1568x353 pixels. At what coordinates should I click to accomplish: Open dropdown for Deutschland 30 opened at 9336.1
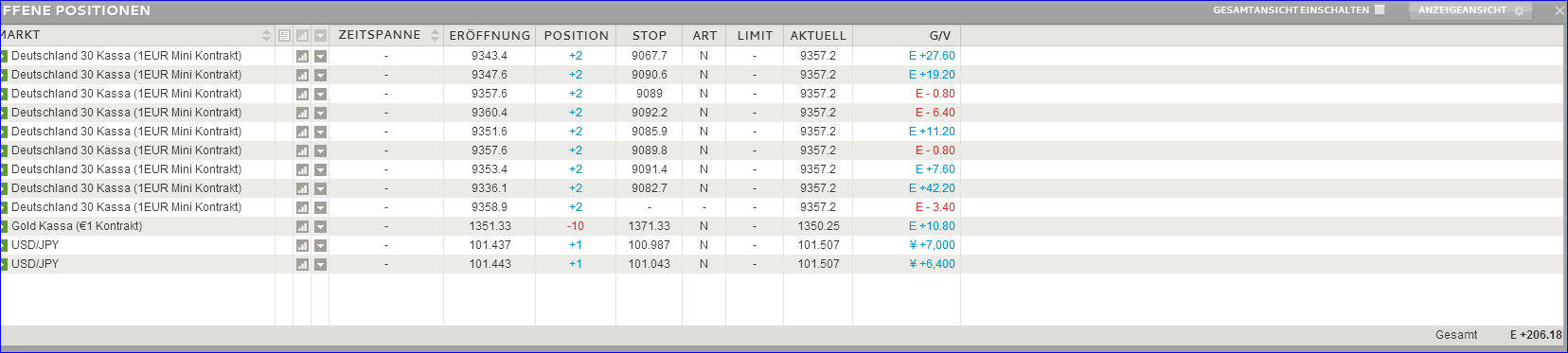point(320,188)
